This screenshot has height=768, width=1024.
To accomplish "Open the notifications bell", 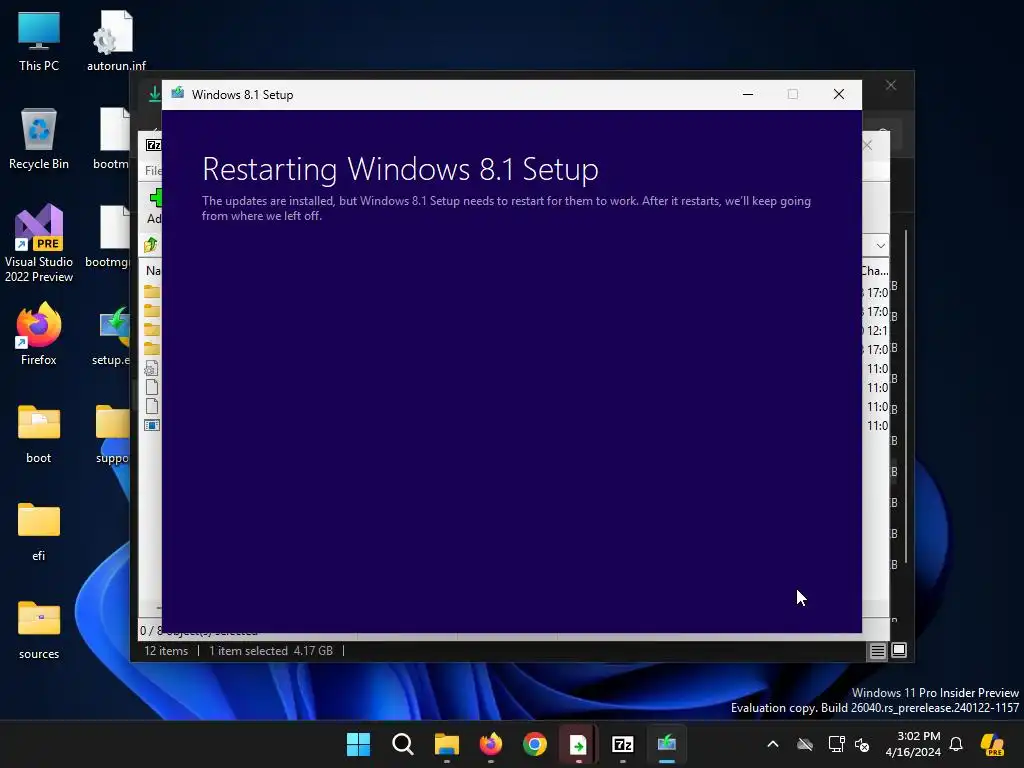I will point(956,744).
